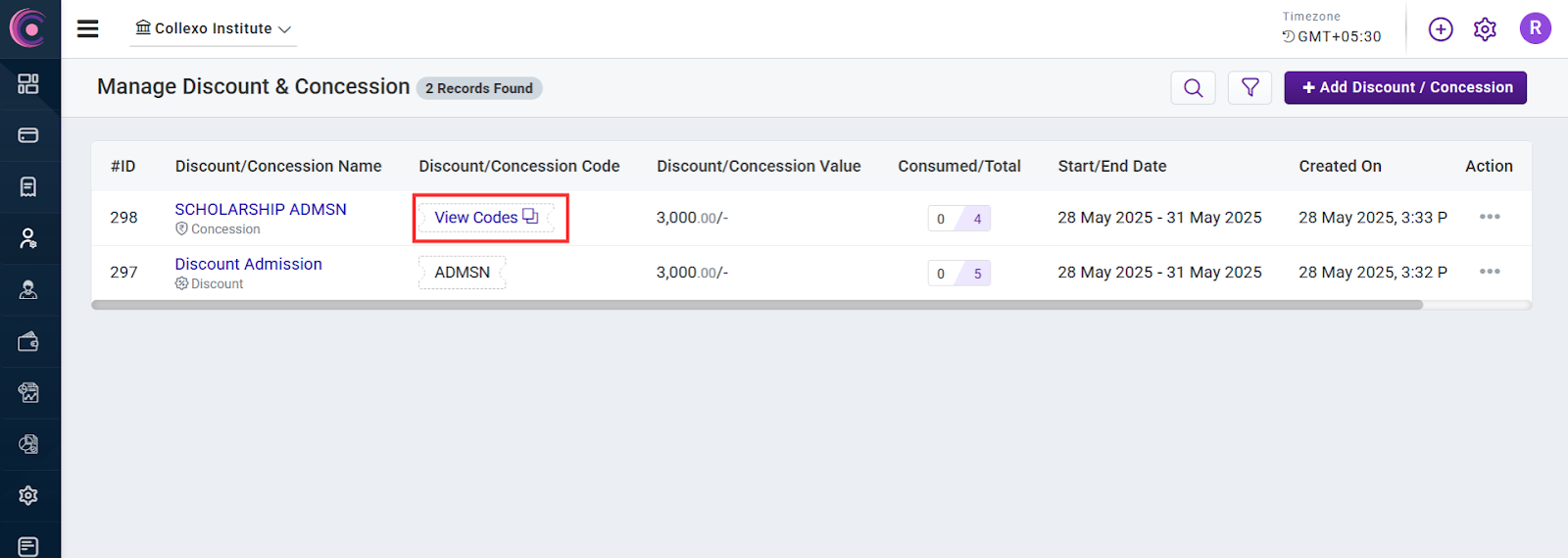1568x558 pixels.
Task: Open the dashboard icon in sidebar
Action: [28, 84]
